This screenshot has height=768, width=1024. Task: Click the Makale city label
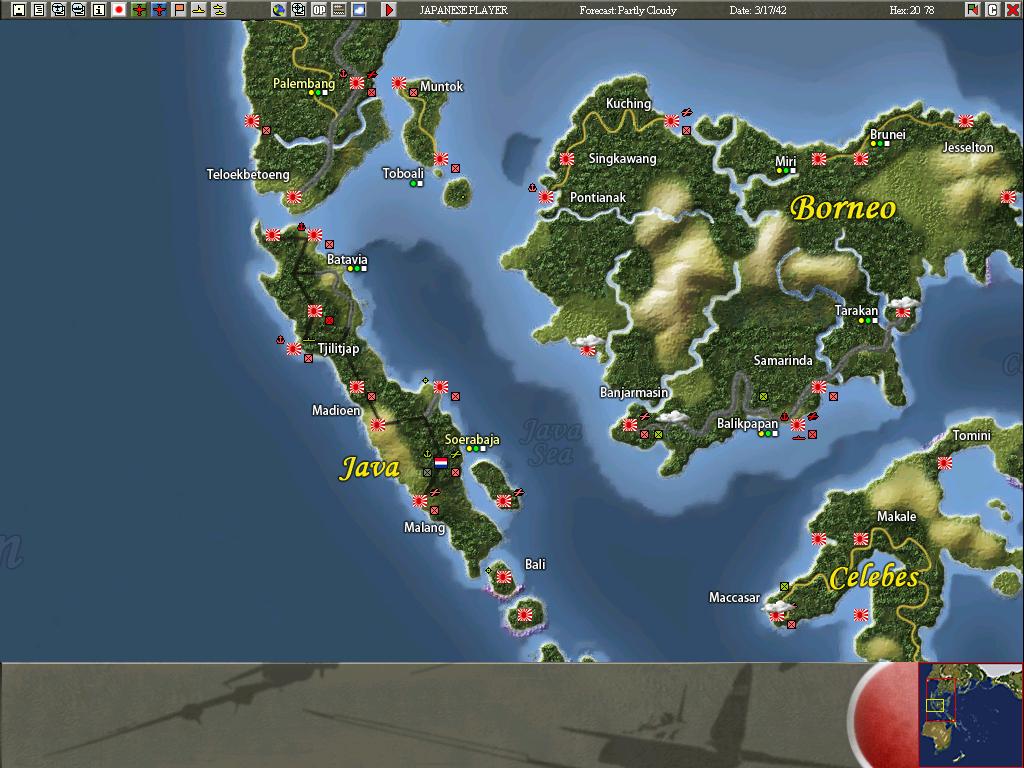pyautogui.click(x=896, y=516)
